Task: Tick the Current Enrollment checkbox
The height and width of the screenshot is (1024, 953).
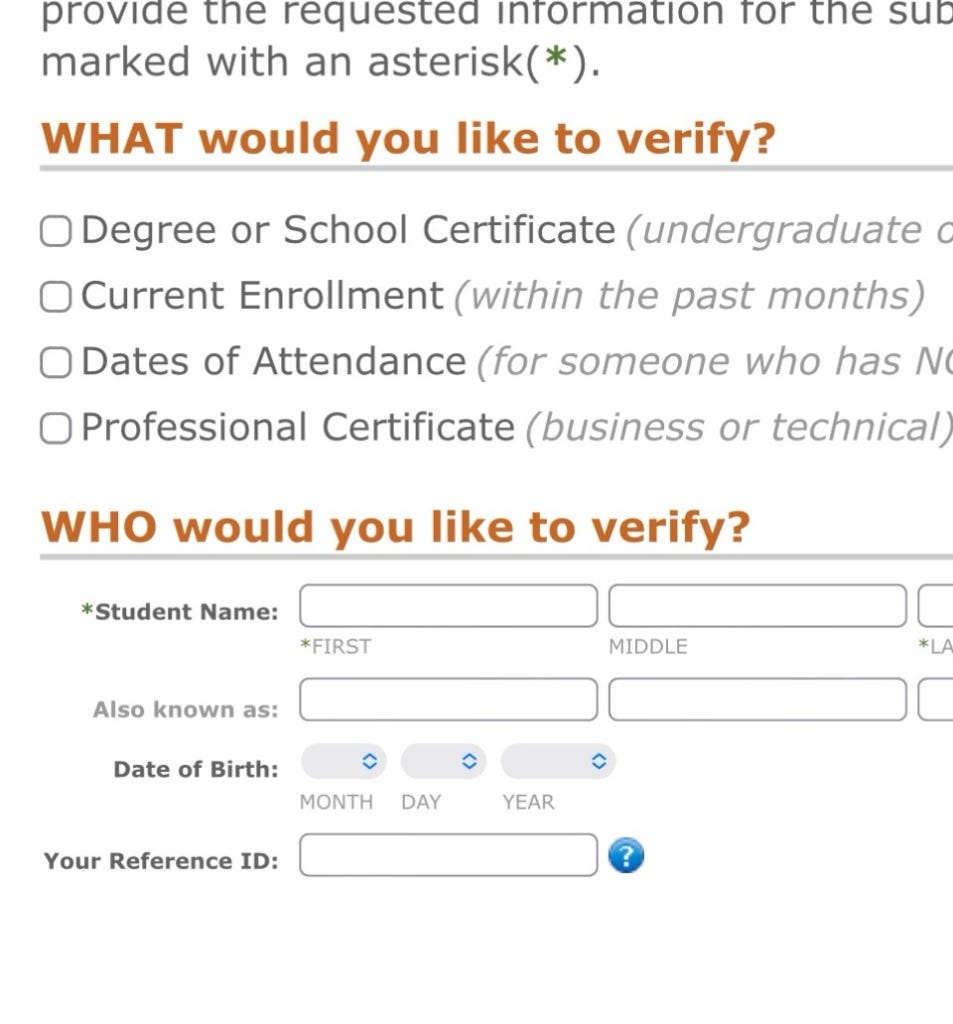Action: pos(56,297)
